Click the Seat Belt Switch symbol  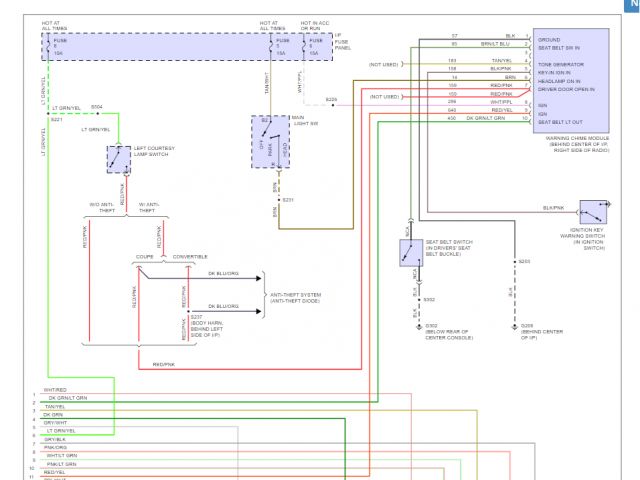pos(408,253)
